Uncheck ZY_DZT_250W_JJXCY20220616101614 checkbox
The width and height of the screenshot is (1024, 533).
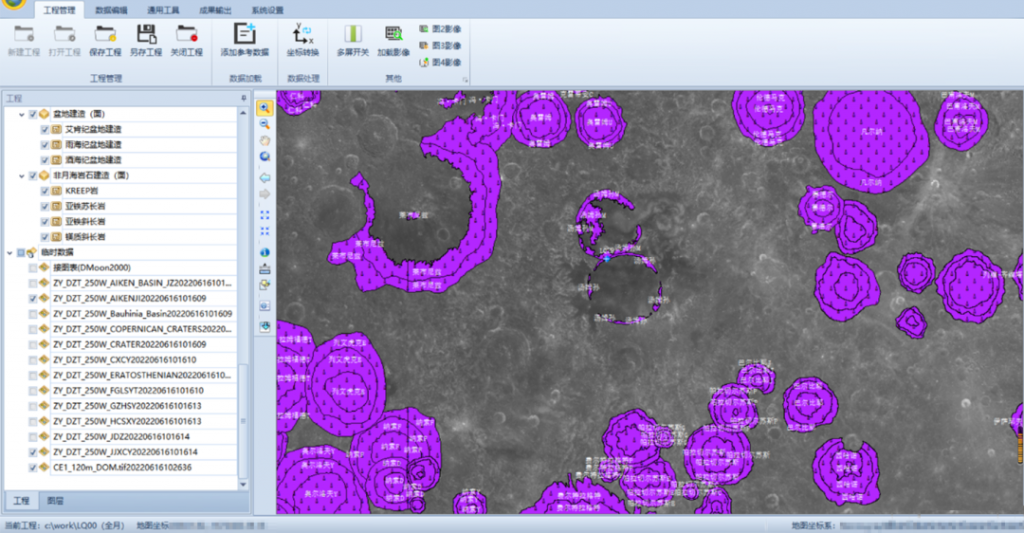[x=33, y=452]
